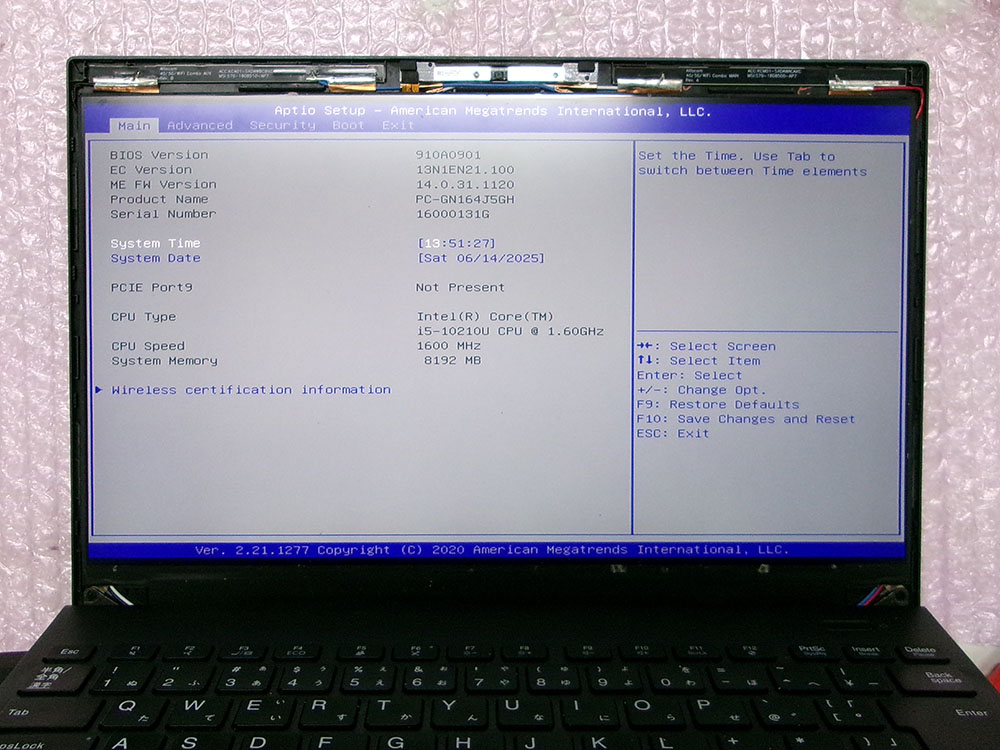Click the Select Screen help line
This screenshot has height=750, width=1000.
click(706, 346)
